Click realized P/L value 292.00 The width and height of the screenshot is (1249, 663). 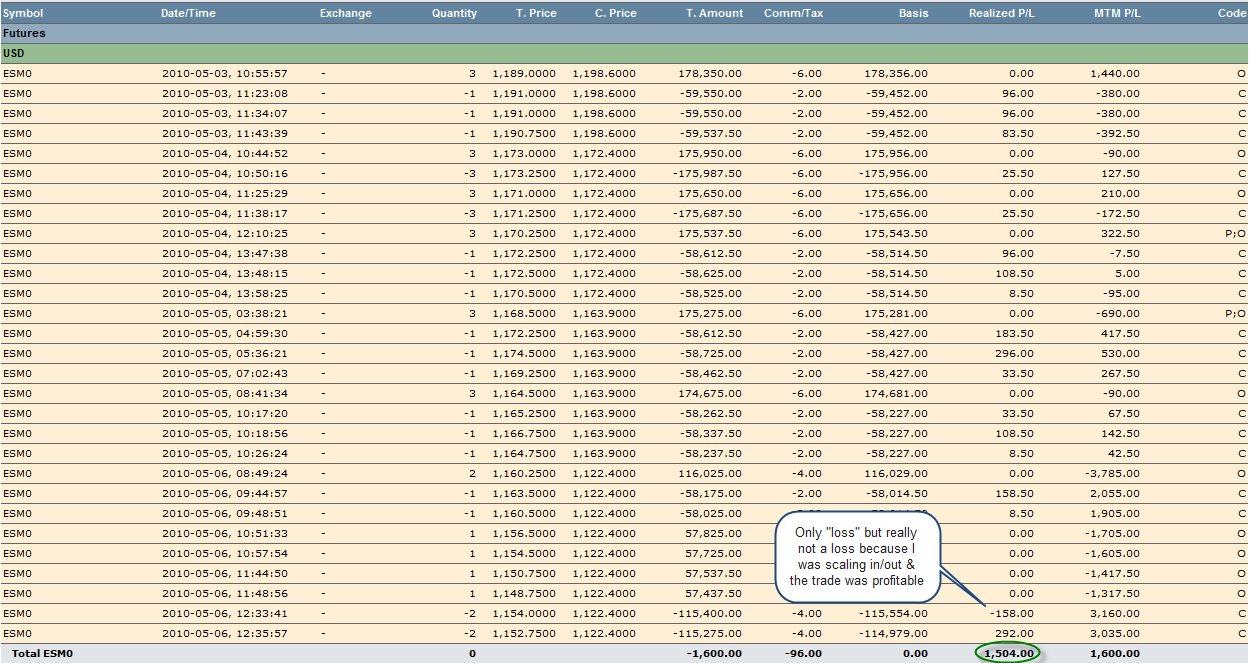(1015, 633)
